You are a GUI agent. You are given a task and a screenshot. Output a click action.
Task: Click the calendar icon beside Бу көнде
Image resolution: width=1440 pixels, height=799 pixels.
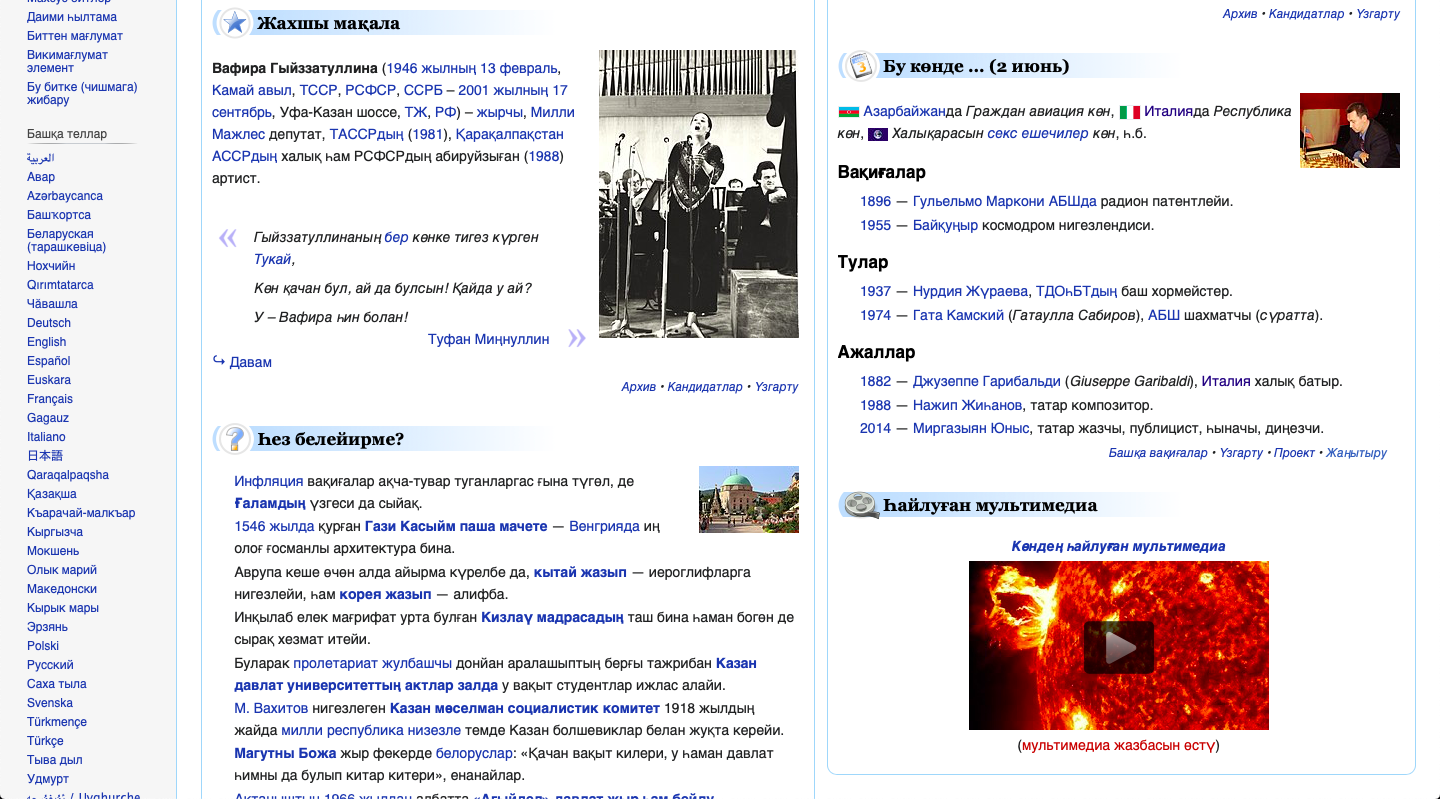pos(860,66)
